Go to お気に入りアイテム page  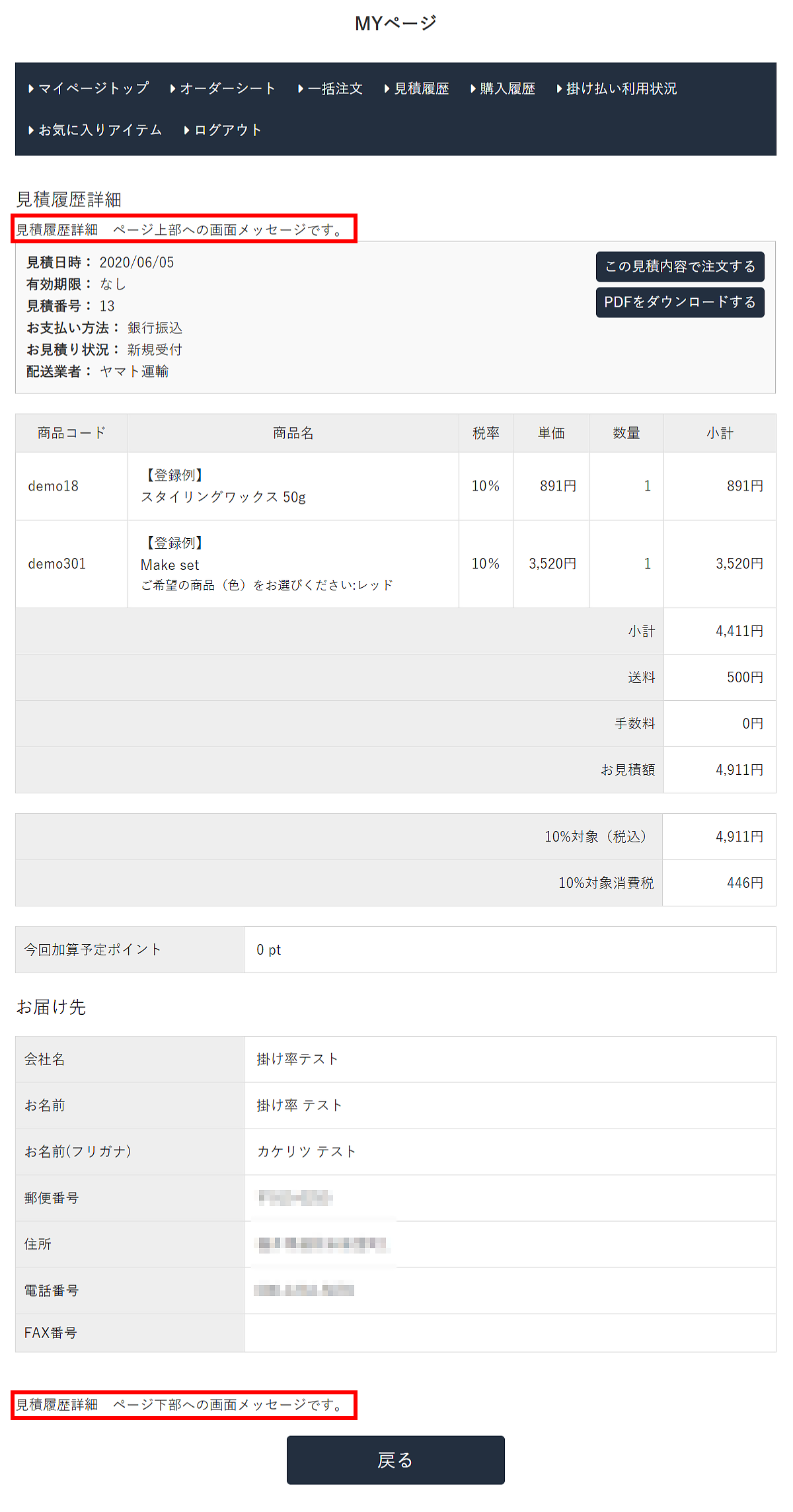click(x=100, y=130)
